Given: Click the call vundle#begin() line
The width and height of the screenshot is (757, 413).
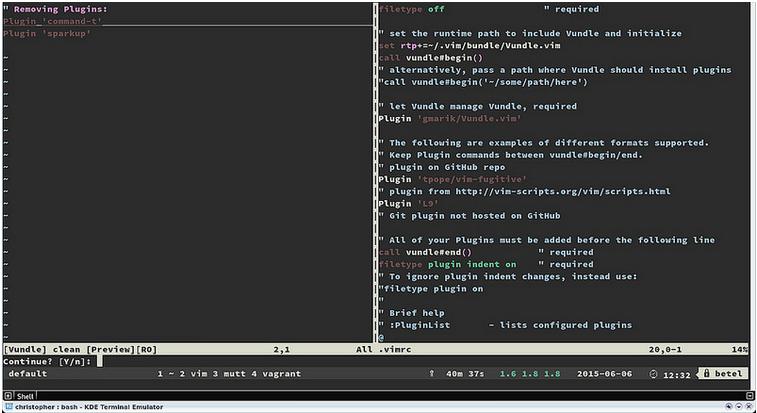Looking at the screenshot, I should tap(431, 57).
